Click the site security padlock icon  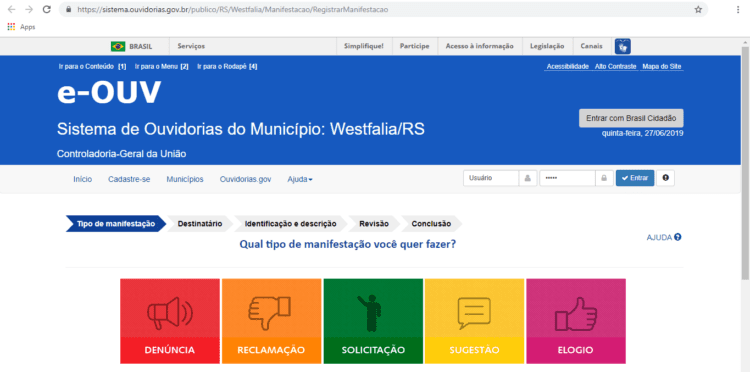[x=68, y=10]
